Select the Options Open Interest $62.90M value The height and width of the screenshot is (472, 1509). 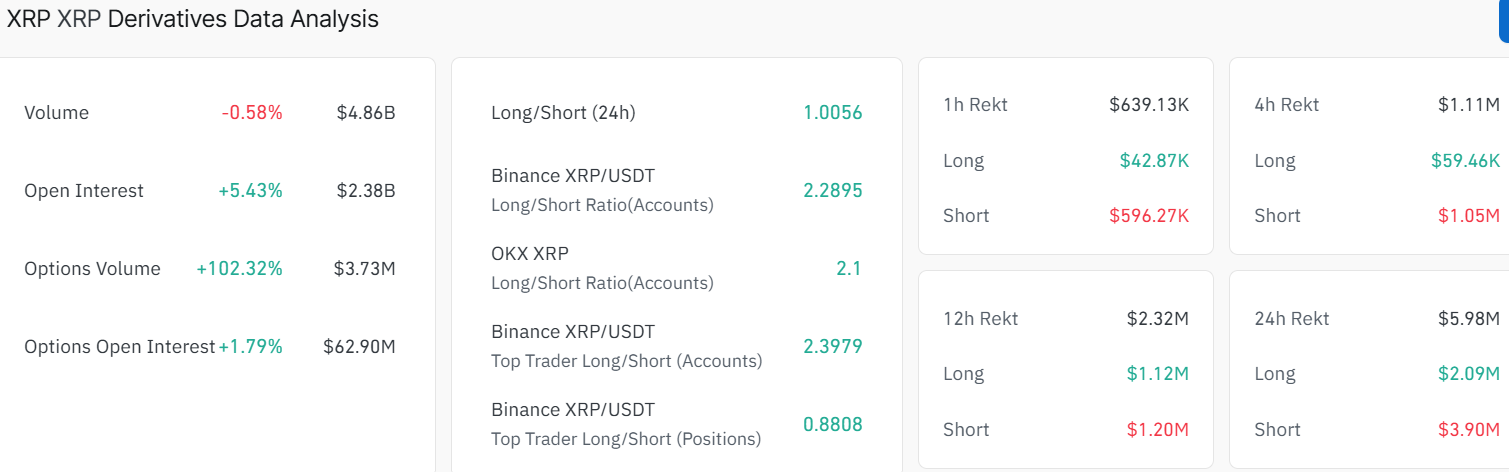click(x=359, y=347)
